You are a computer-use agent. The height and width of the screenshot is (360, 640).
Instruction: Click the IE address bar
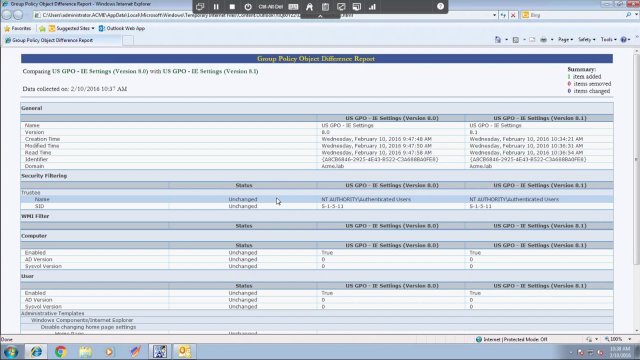click(261, 15)
